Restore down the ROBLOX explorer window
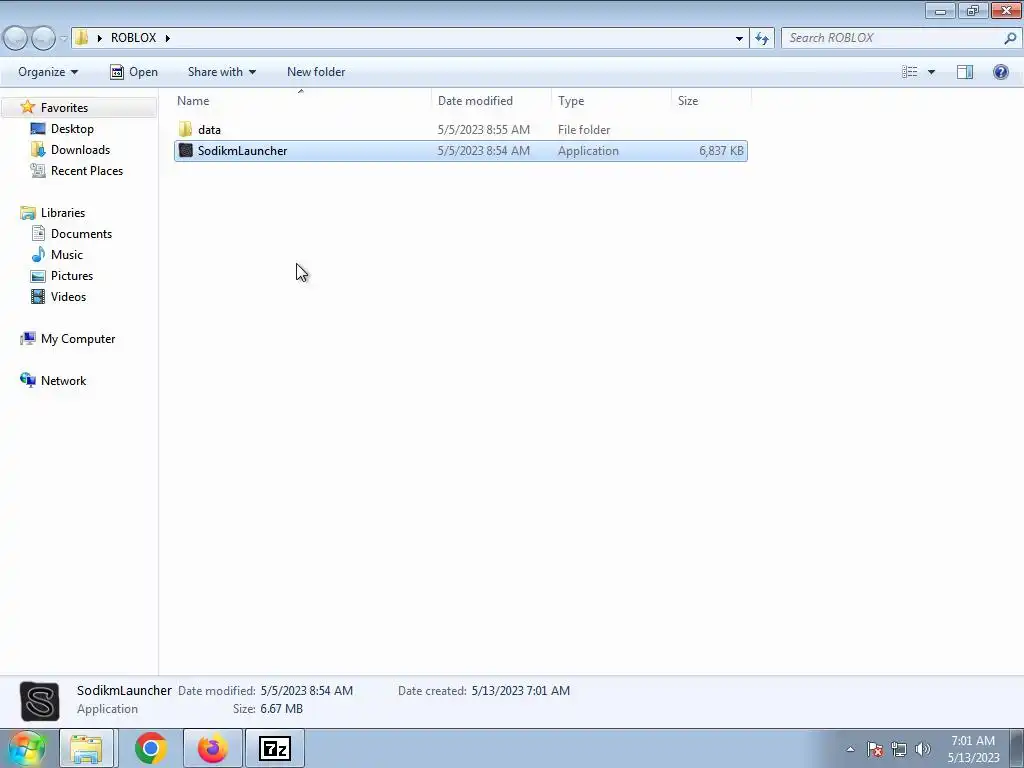Screen dimensions: 1024x768 pyautogui.click(x=972, y=10)
